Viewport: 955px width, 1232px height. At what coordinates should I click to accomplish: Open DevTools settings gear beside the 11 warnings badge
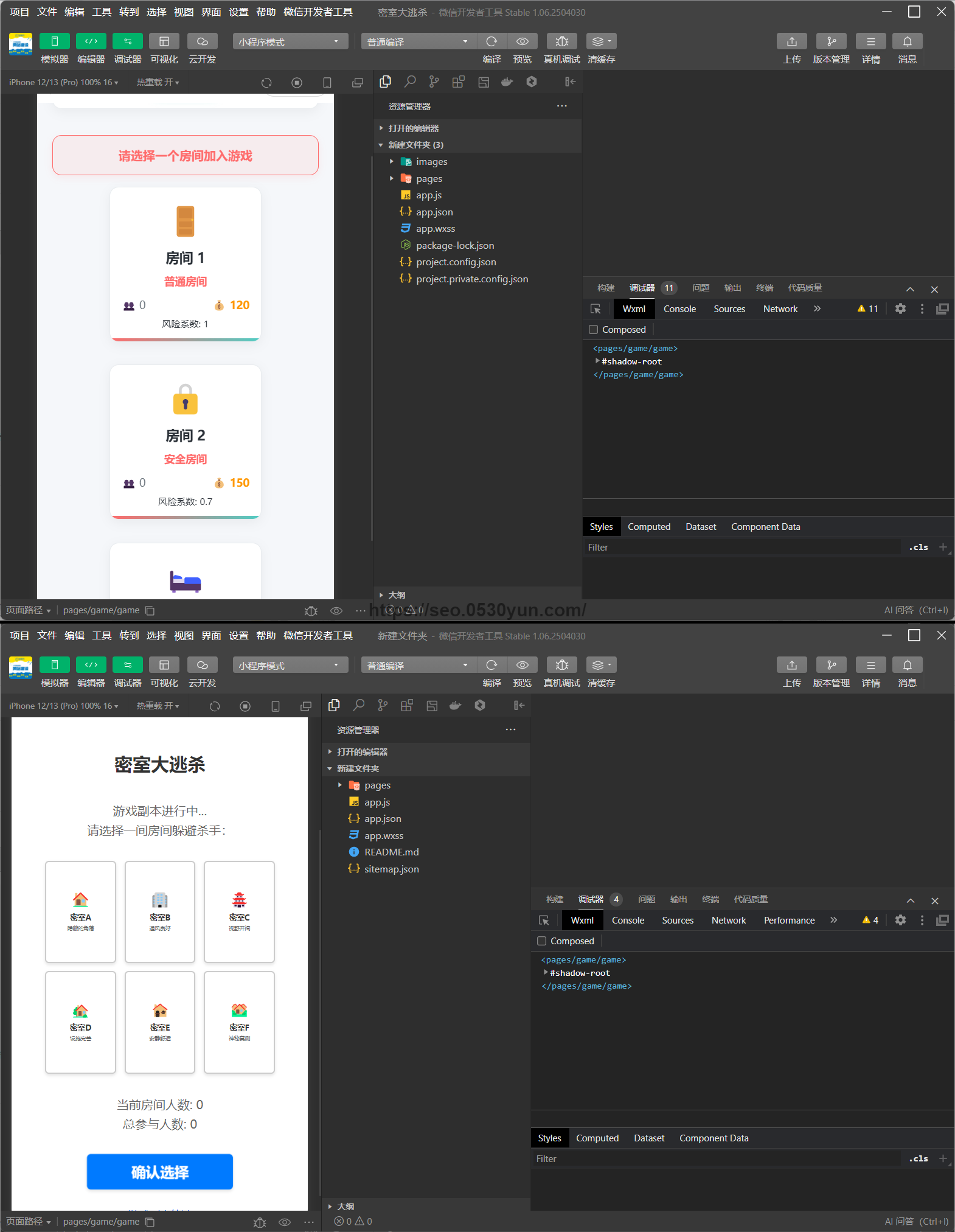[x=900, y=308]
